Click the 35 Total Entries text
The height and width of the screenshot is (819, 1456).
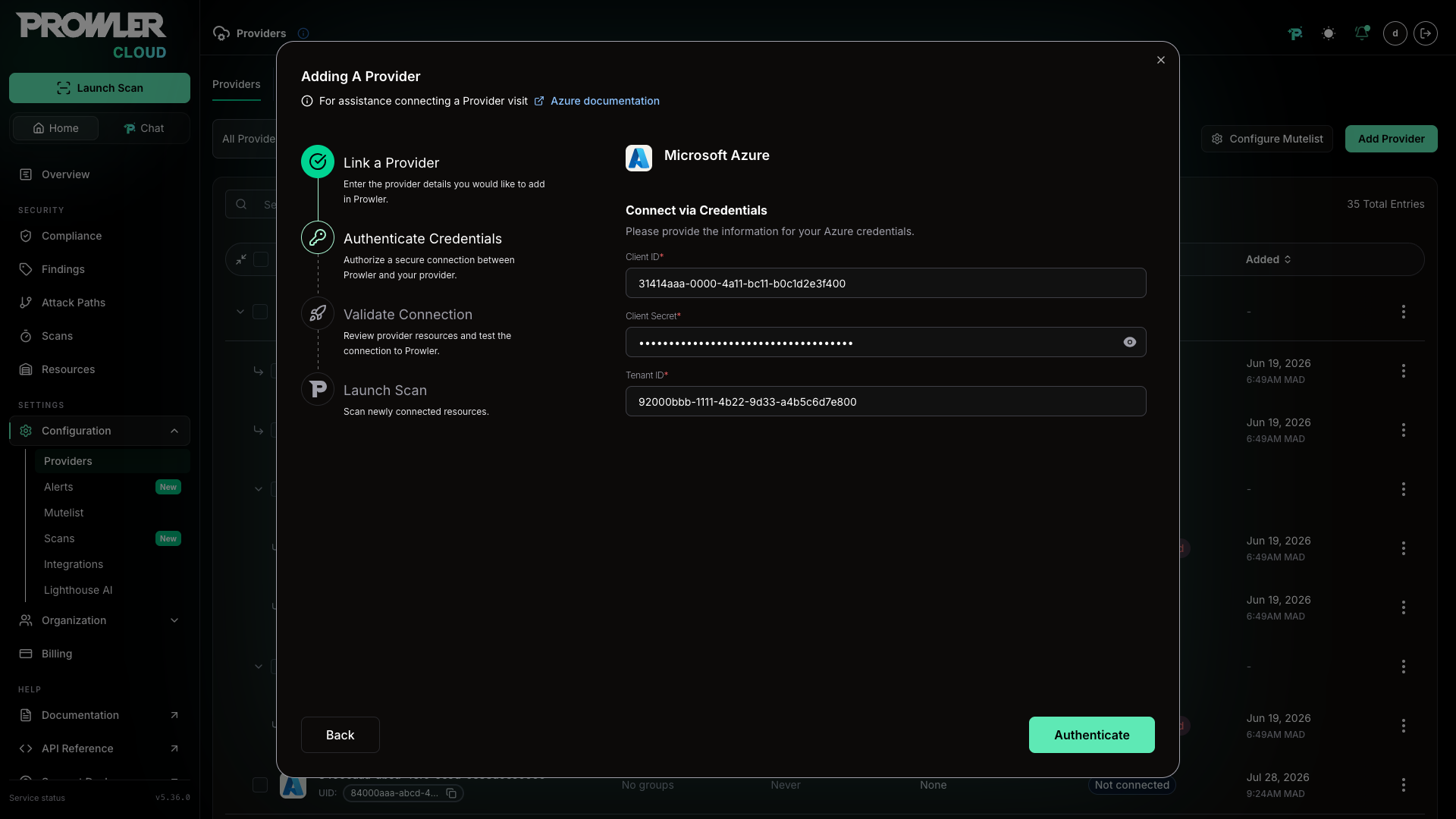pos(1385,204)
